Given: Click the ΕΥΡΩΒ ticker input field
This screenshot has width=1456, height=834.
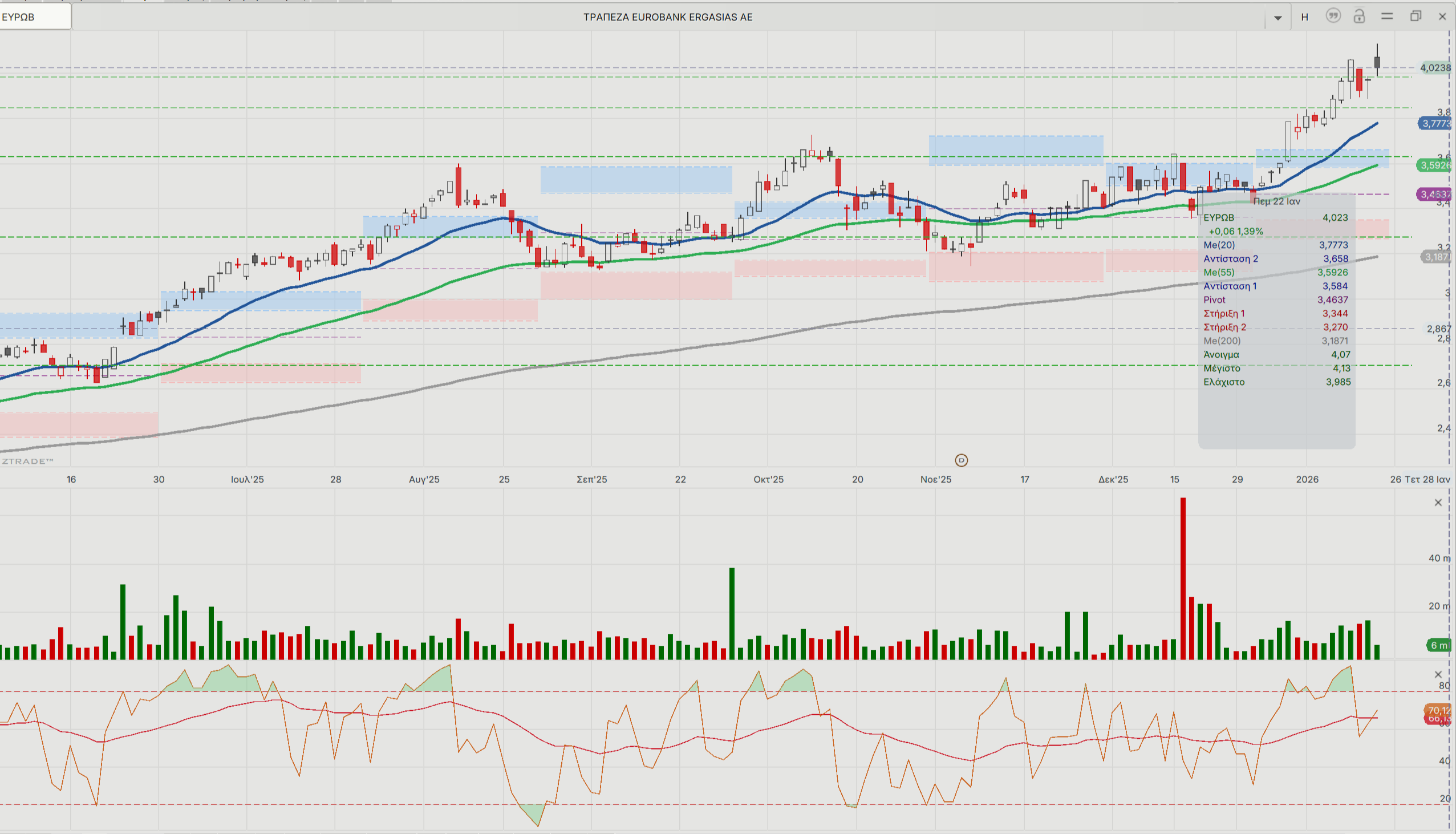Looking at the screenshot, I should click(x=34, y=17).
